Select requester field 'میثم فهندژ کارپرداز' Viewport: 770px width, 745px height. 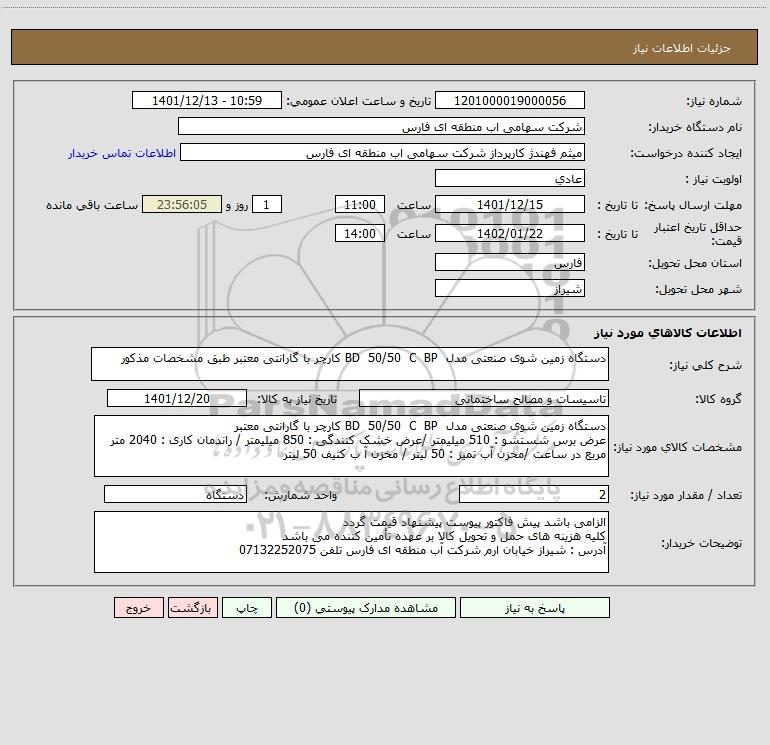(383, 152)
